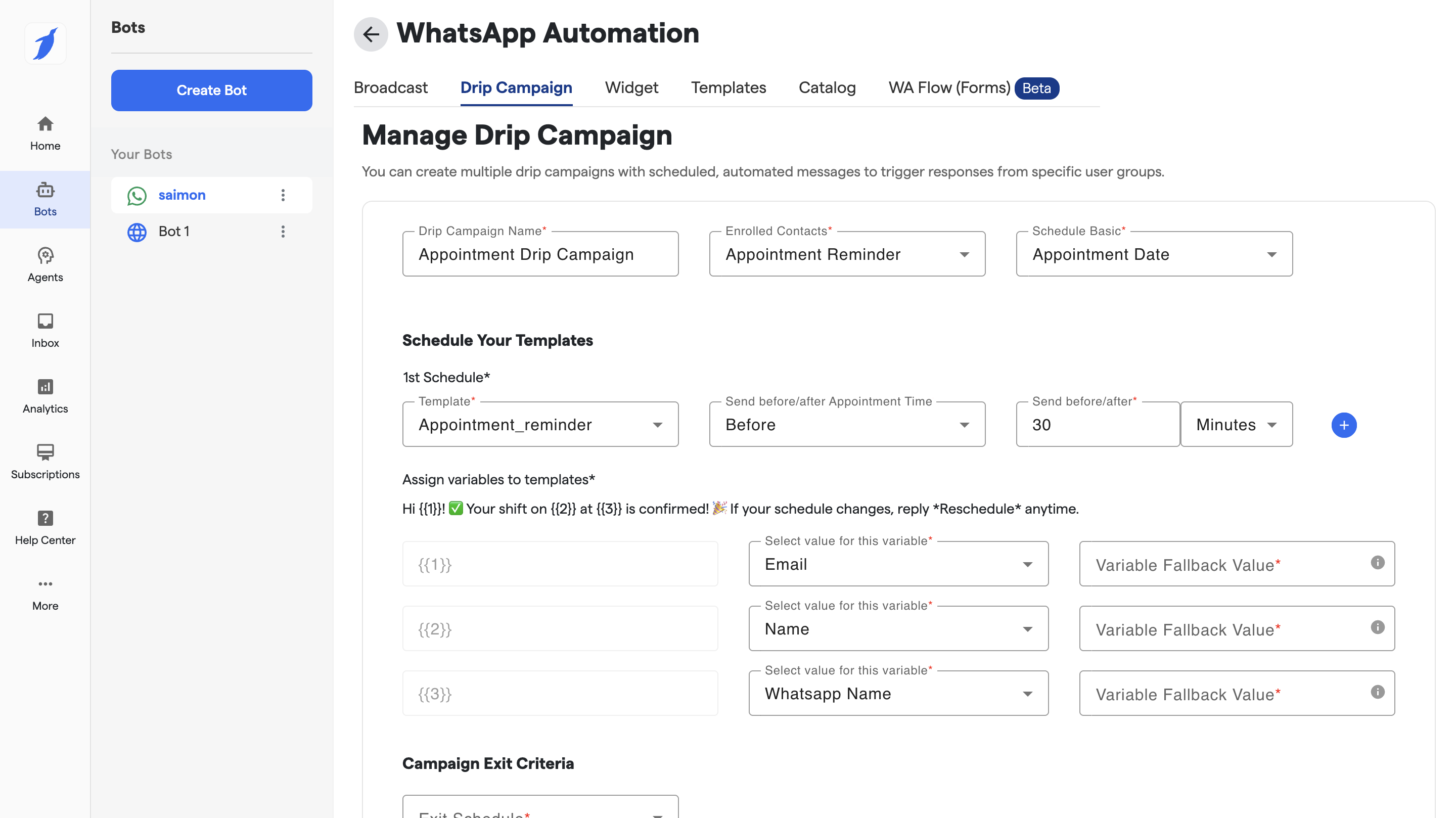1456x818 pixels.
Task: Open the Inbox sidebar icon
Action: 45,330
